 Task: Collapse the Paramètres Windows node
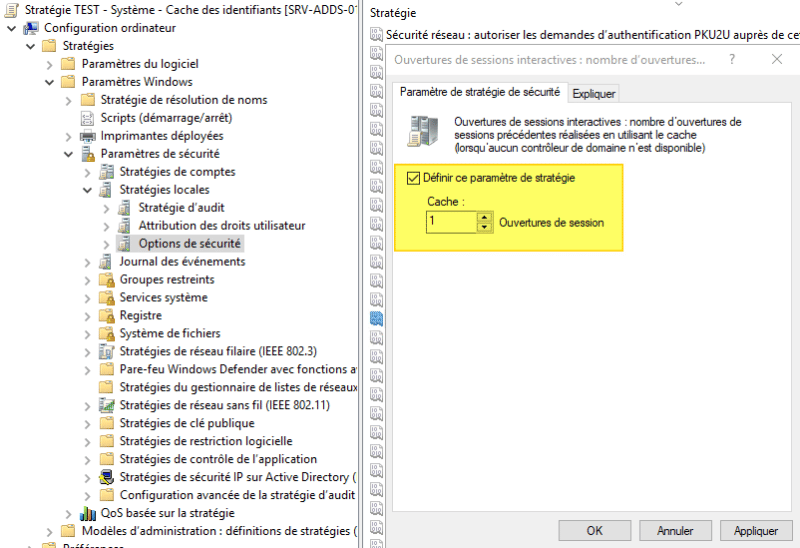49,82
